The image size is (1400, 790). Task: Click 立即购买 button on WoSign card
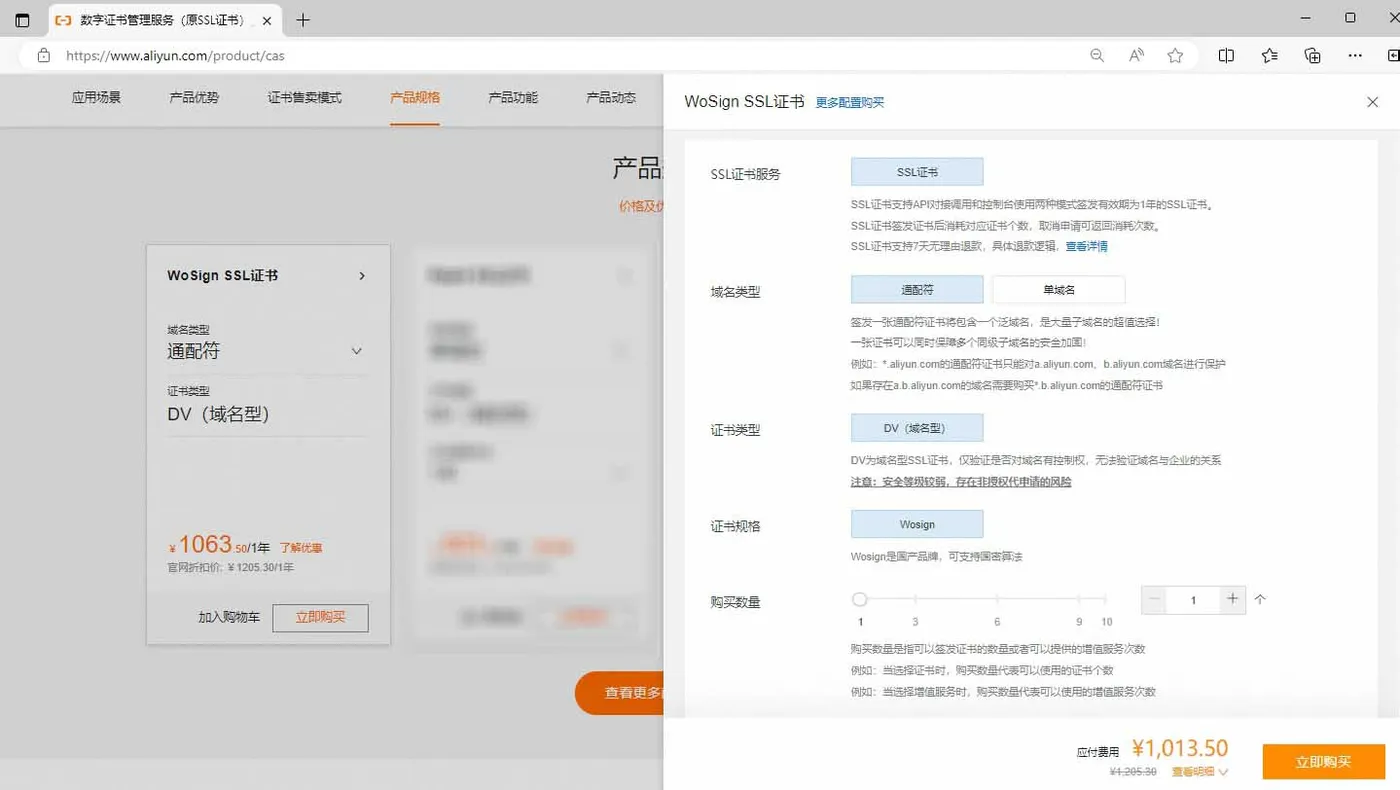click(x=320, y=618)
